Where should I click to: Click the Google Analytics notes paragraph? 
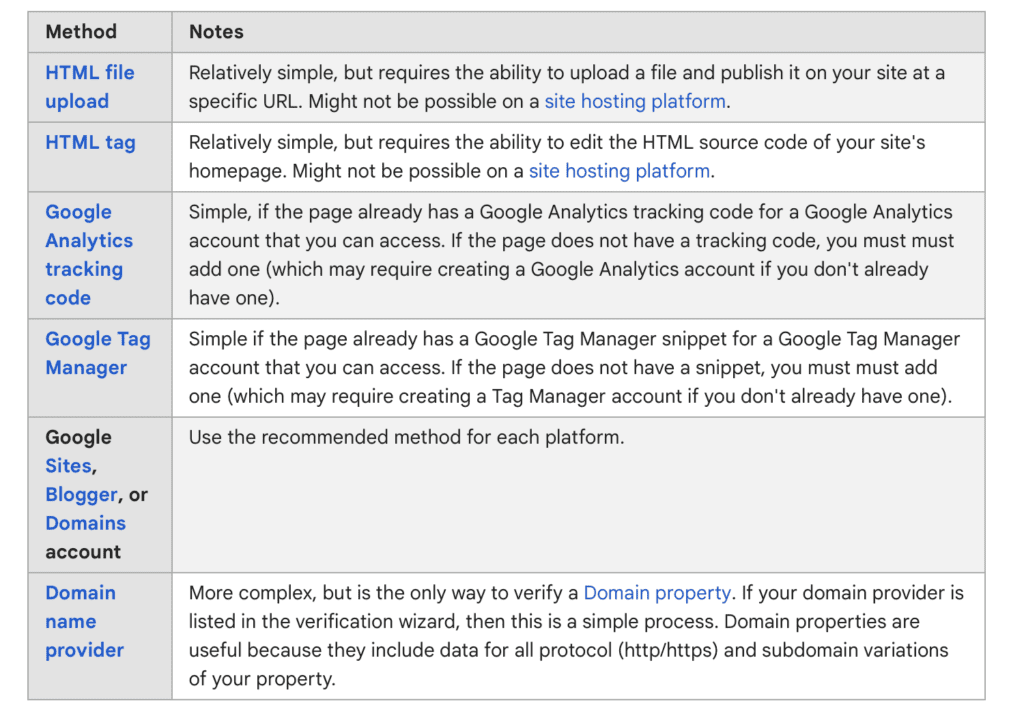pos(570,241)
